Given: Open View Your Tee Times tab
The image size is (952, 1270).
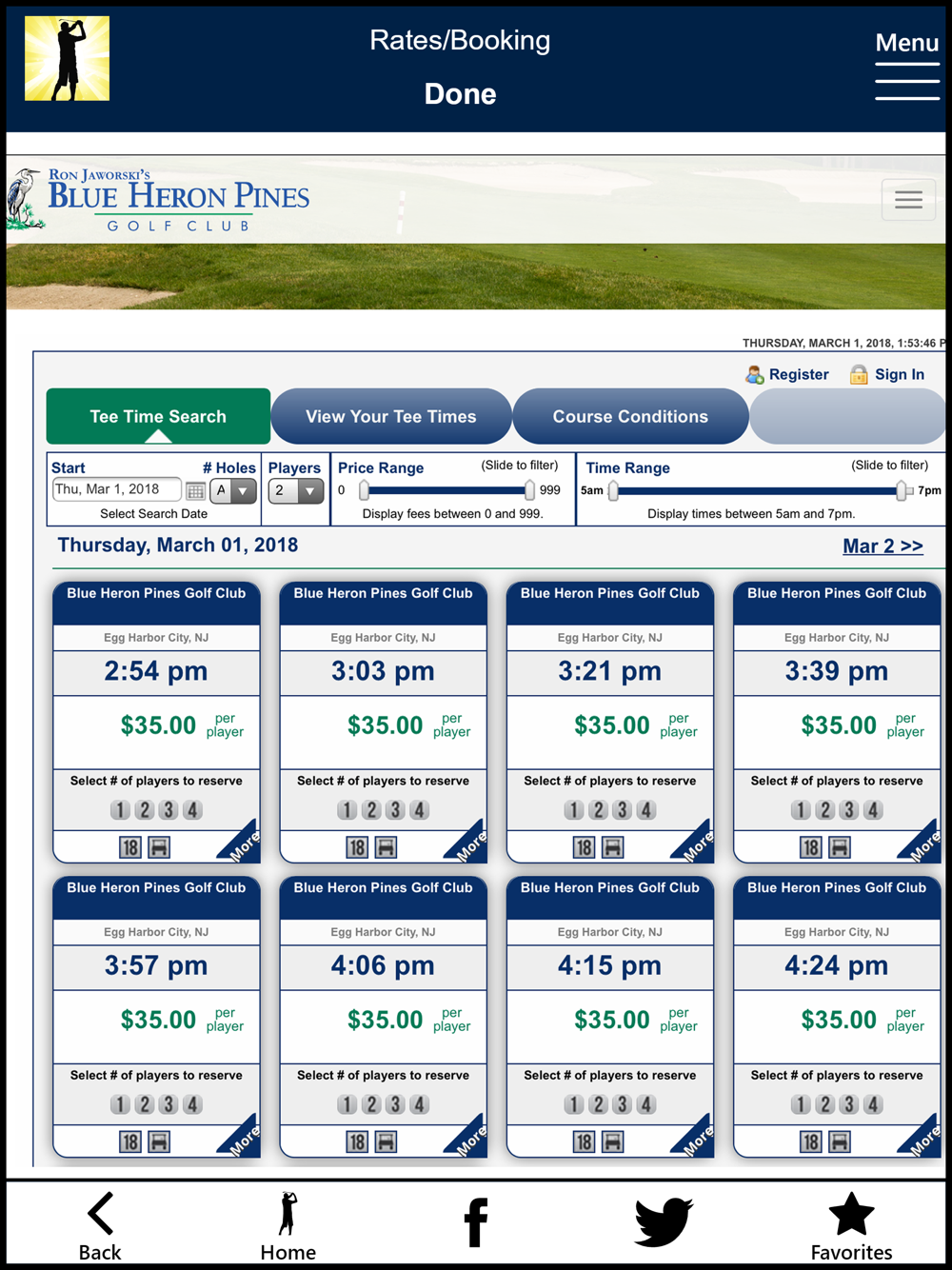Looking at the screenshot, I should (391, 416).
